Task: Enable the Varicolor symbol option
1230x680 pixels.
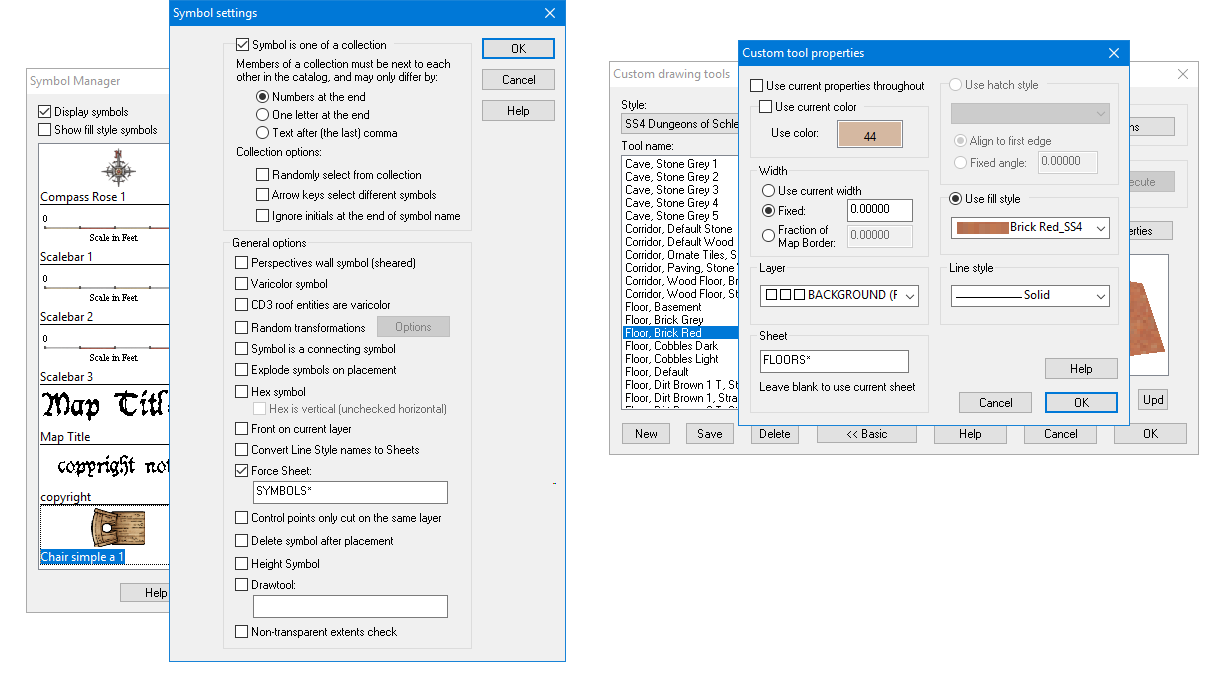Action: pos(241,283)
